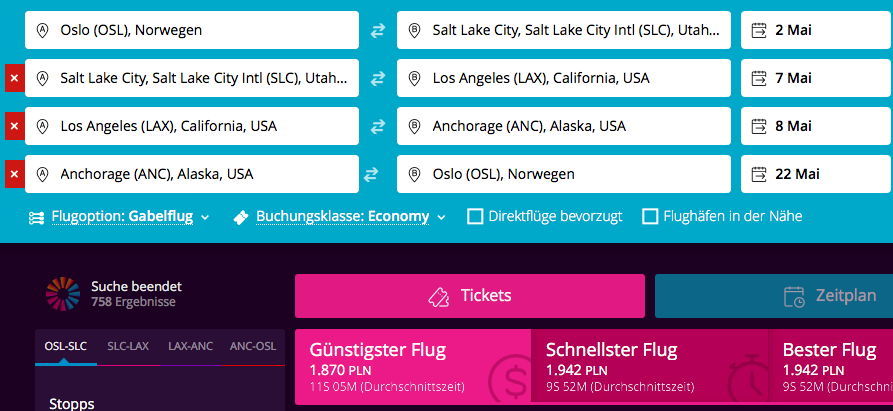Screen dimensions: 893x411
Task: Open the Zeitplan view
Action: pos(774,296)
